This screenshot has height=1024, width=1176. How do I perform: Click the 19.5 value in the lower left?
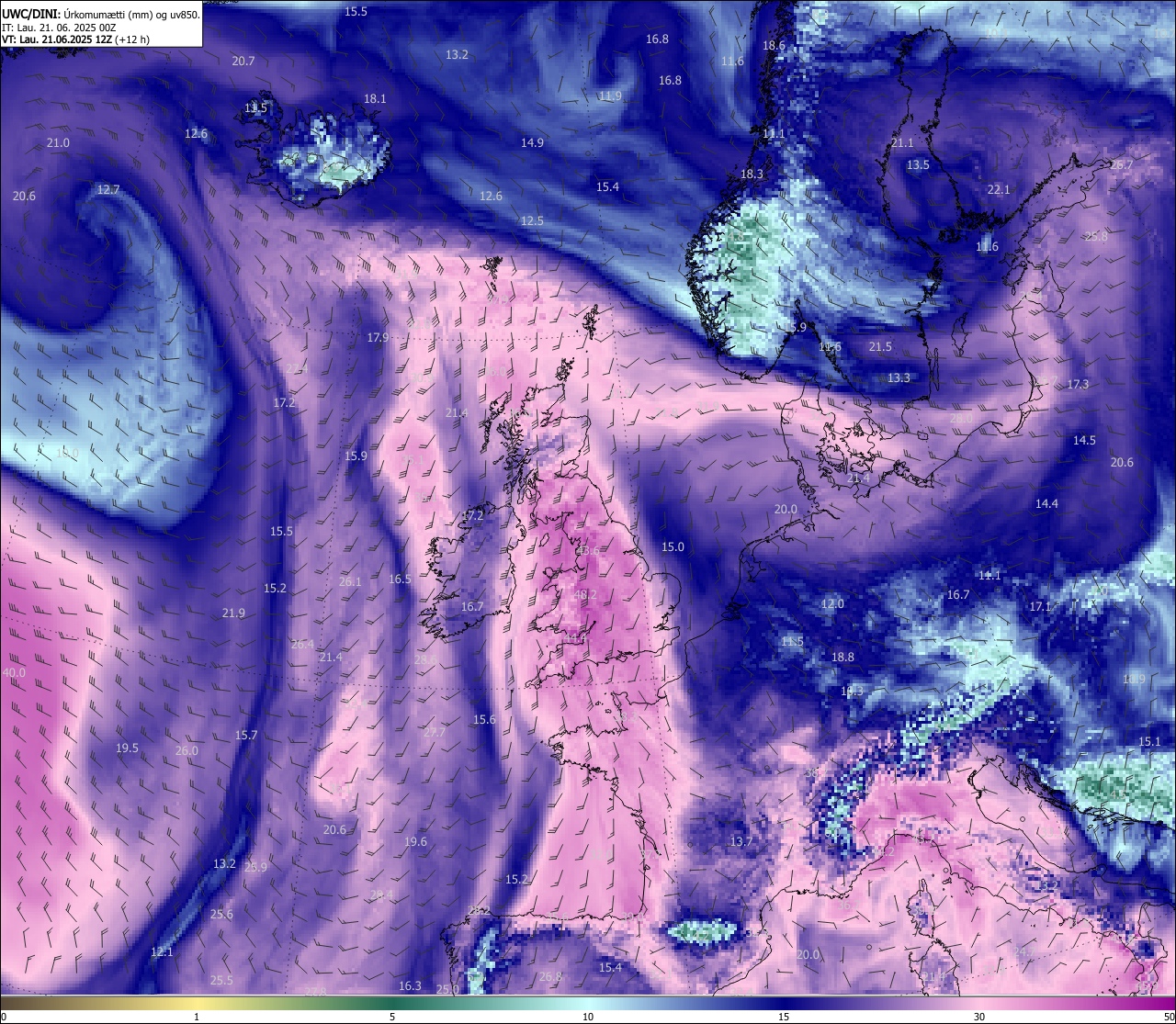127,748
